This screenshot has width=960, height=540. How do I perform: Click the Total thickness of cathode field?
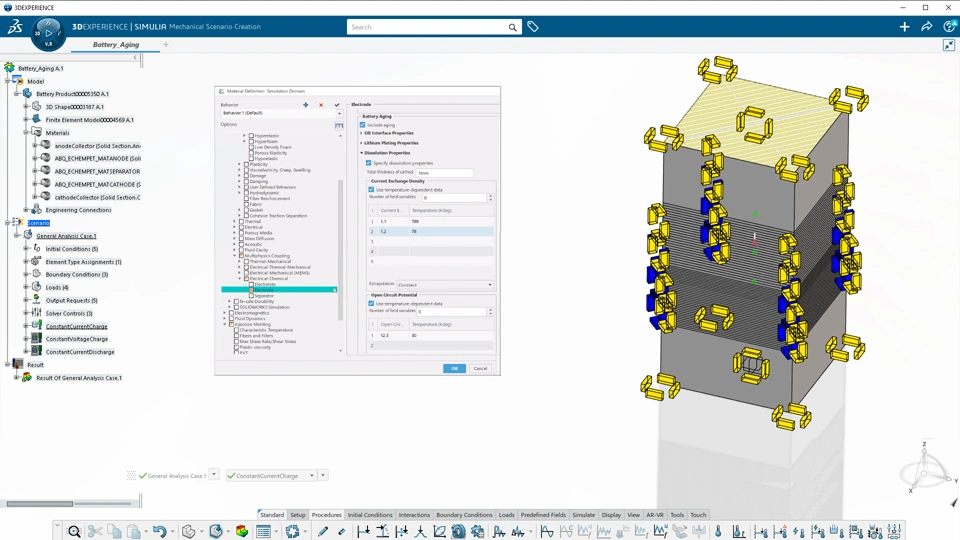click(444, 173)
